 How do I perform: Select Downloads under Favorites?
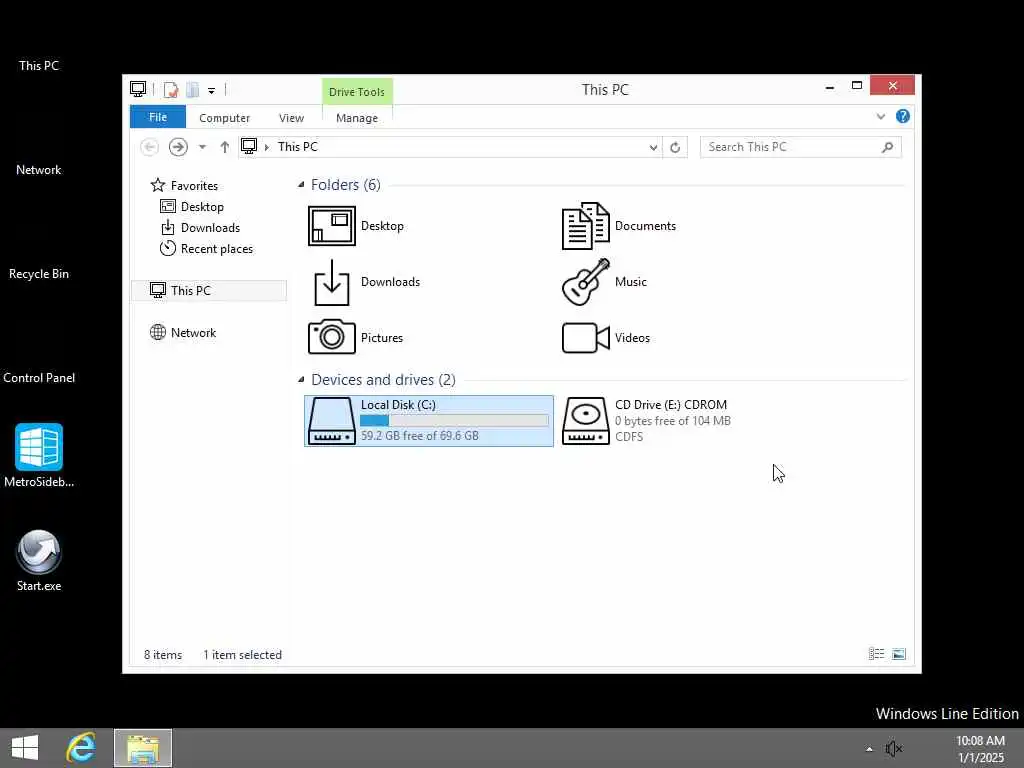200,228
